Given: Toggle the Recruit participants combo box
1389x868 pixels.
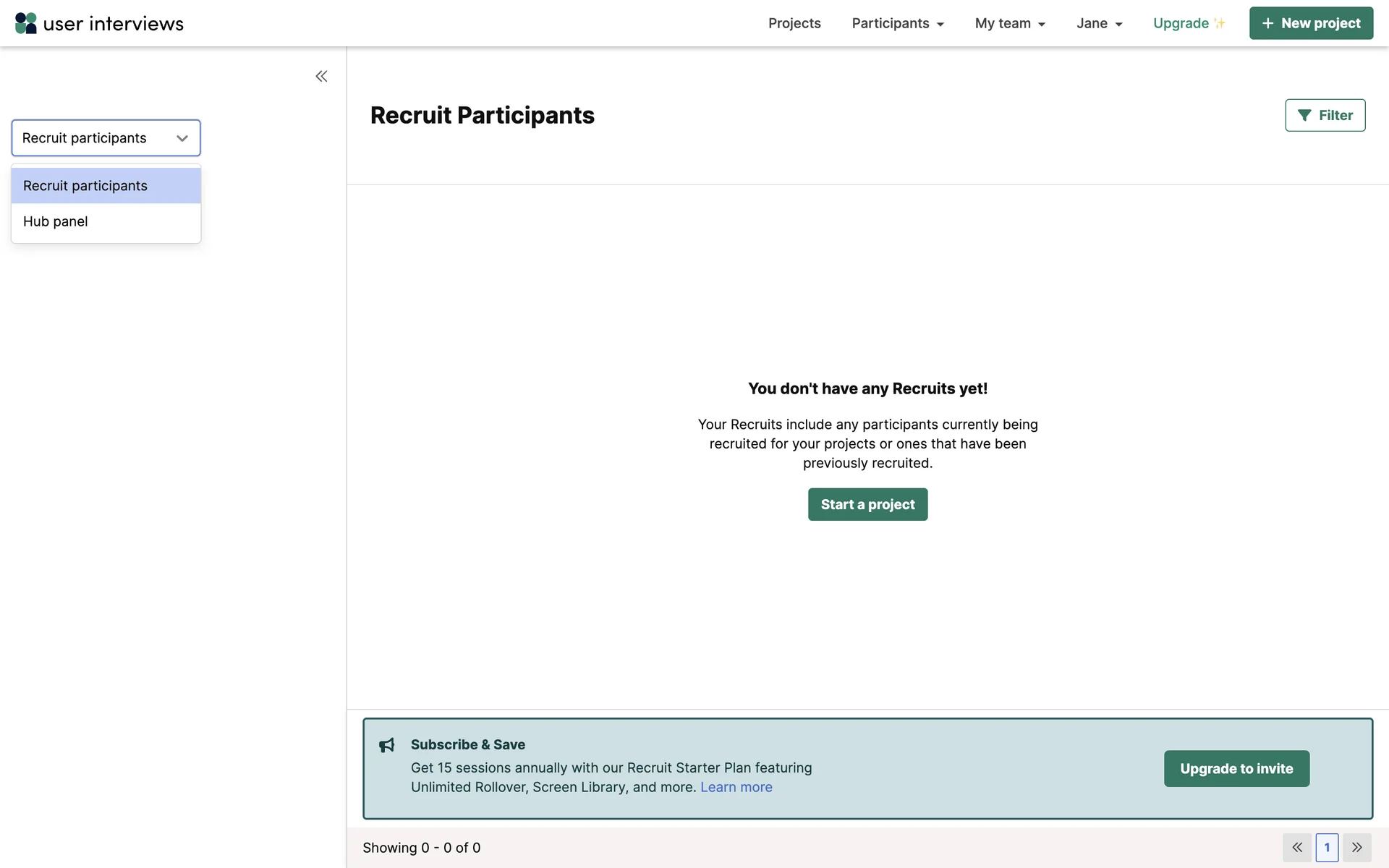Looking at the screenshot, I should [x=106, y=137].
